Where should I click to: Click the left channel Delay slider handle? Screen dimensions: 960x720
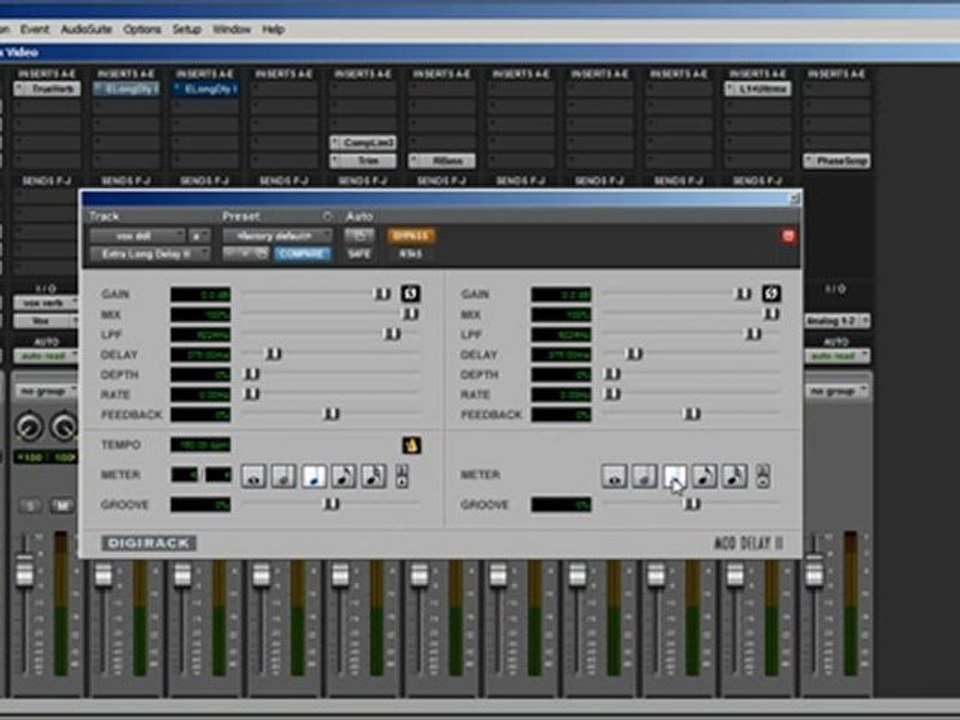(274, 354)
